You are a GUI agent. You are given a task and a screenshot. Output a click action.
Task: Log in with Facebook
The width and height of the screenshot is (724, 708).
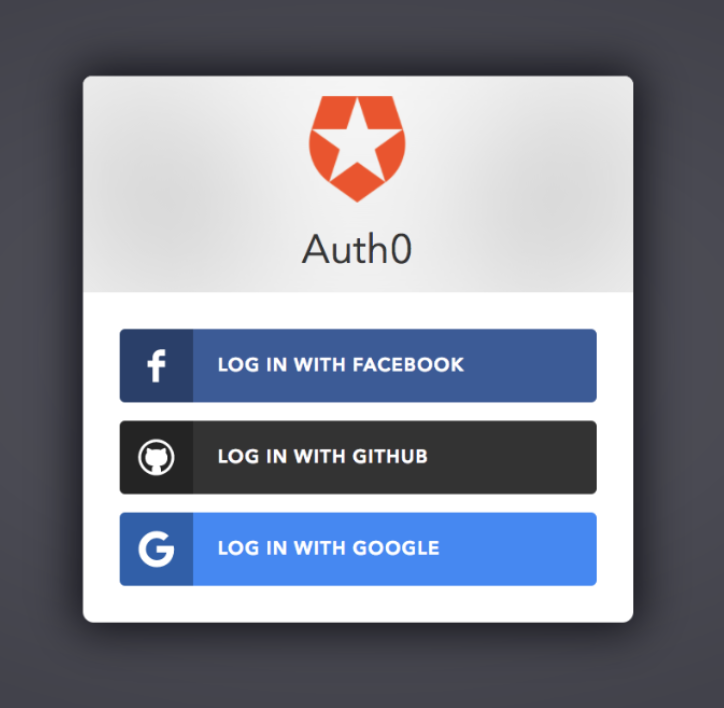[x=358, y=366]
